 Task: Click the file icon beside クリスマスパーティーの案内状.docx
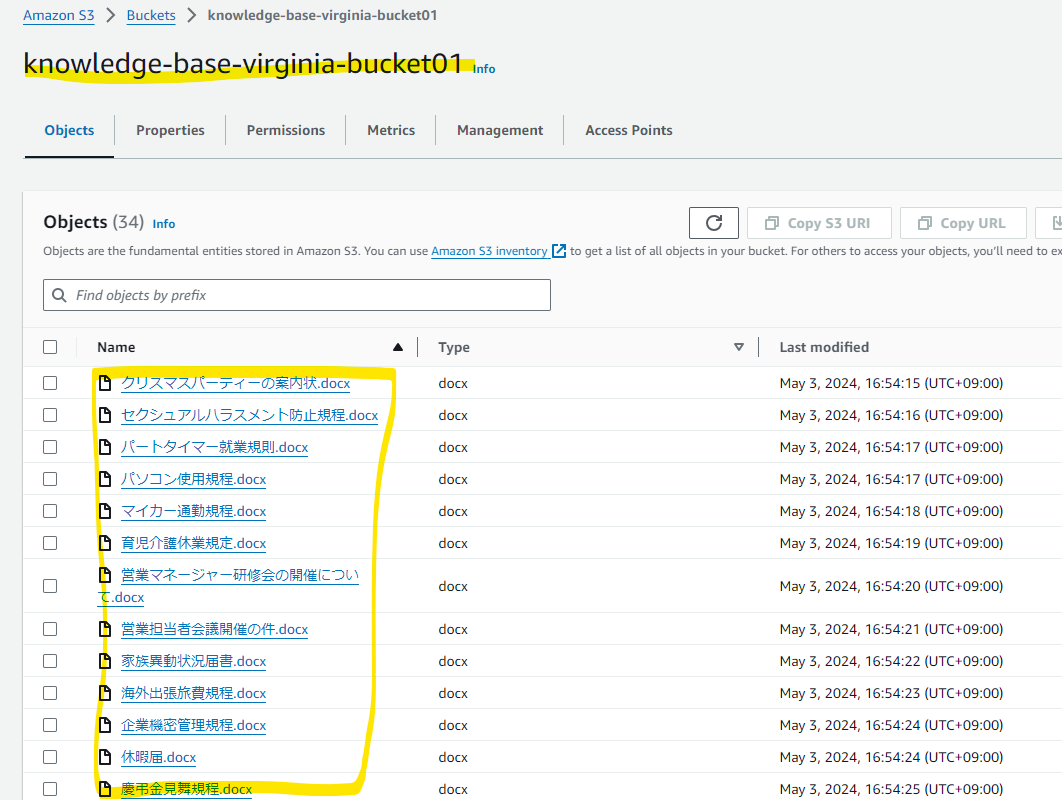click(105, 383)
